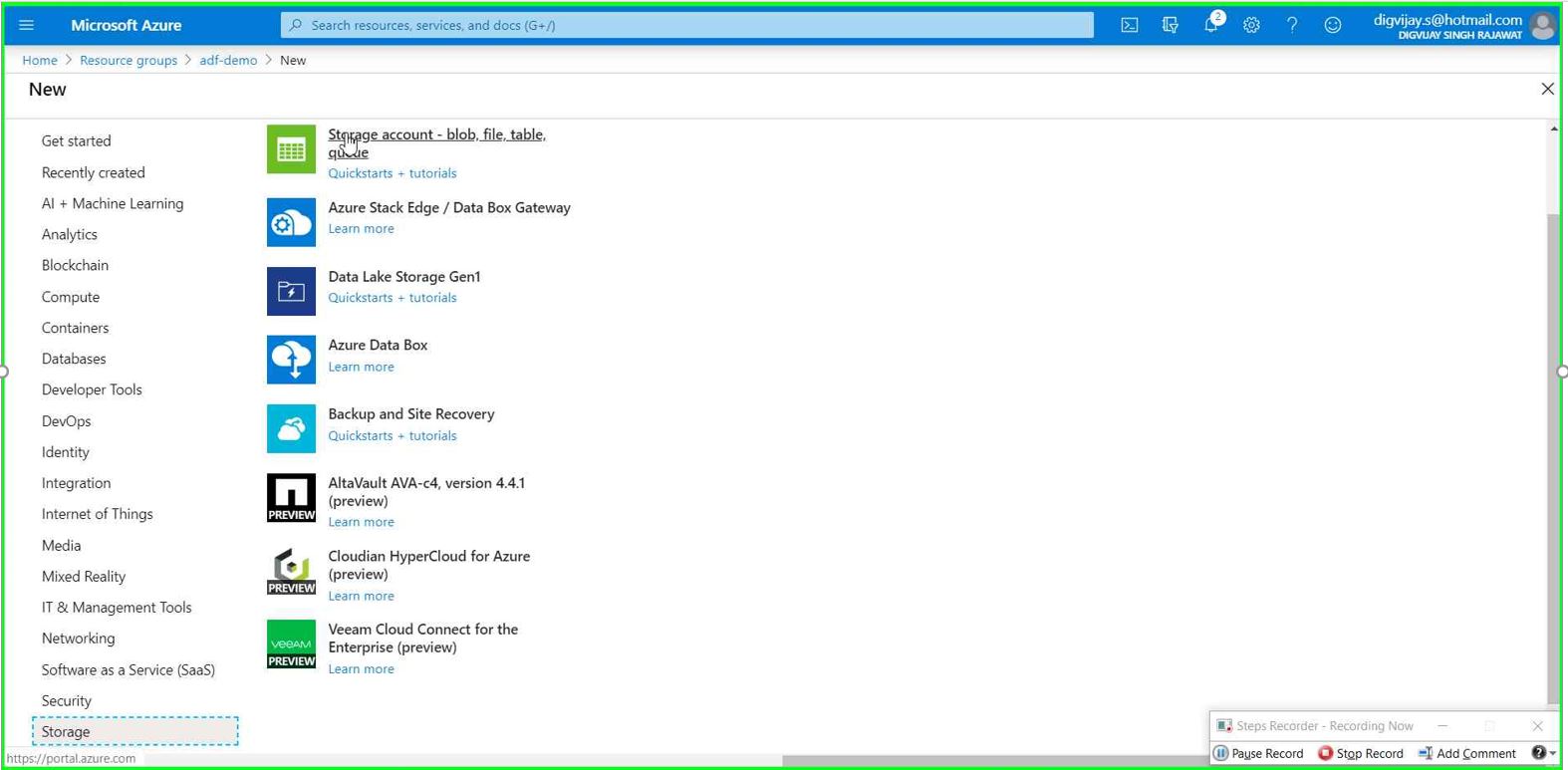
Task: Select the Integration category
Action: coord(77,483)
